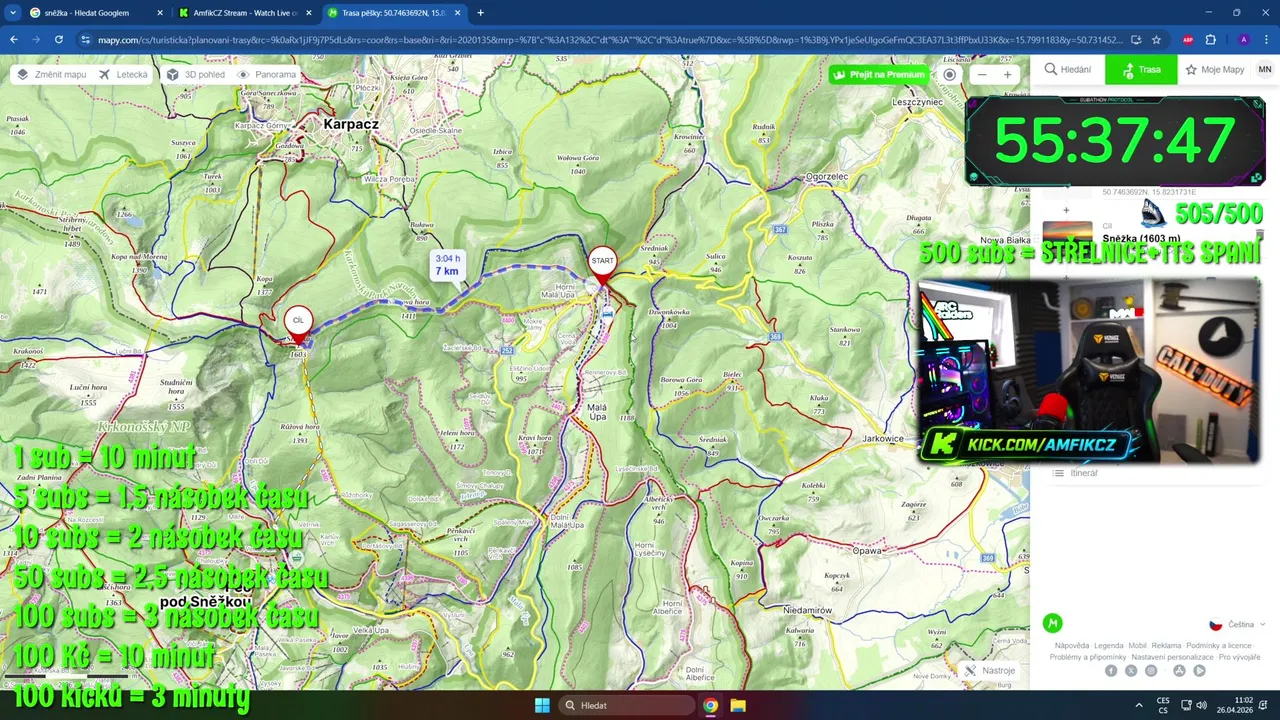This screenshot has width=1280, height=720.
Task: Open the Chrome profile avatar
Action: pos(1243,40)
